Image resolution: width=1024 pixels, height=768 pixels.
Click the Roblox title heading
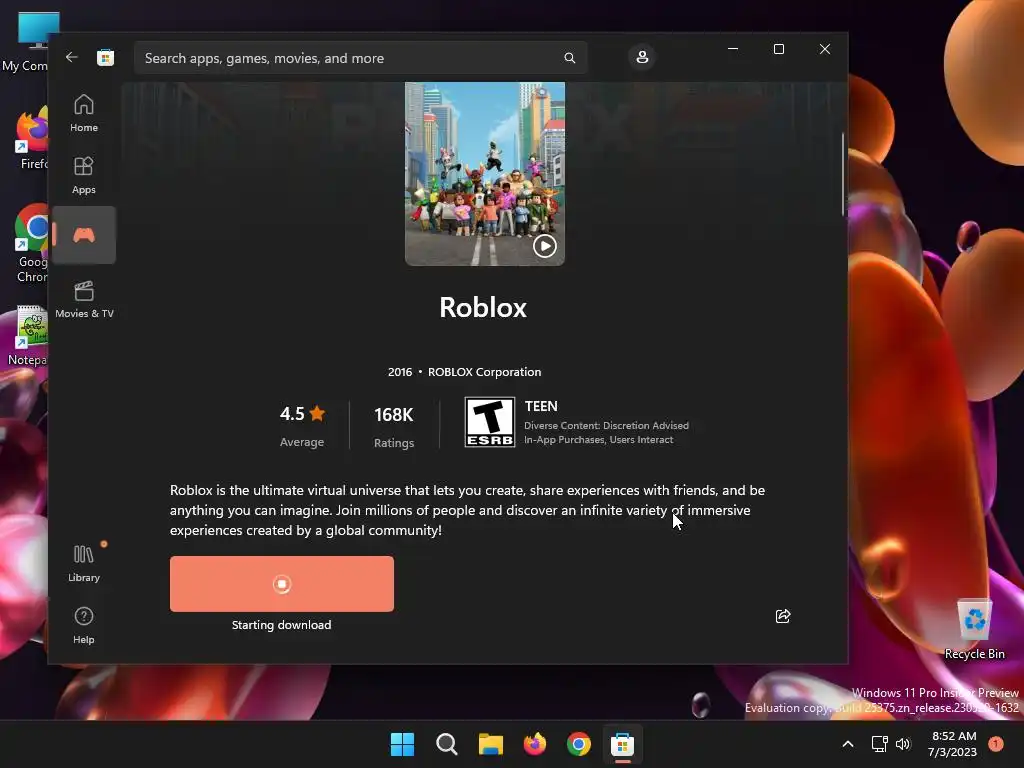coord(483,308)
